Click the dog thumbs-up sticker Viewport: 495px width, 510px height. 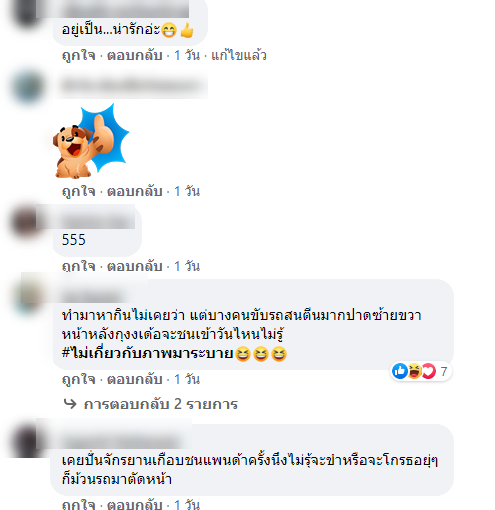click(91, 141)
